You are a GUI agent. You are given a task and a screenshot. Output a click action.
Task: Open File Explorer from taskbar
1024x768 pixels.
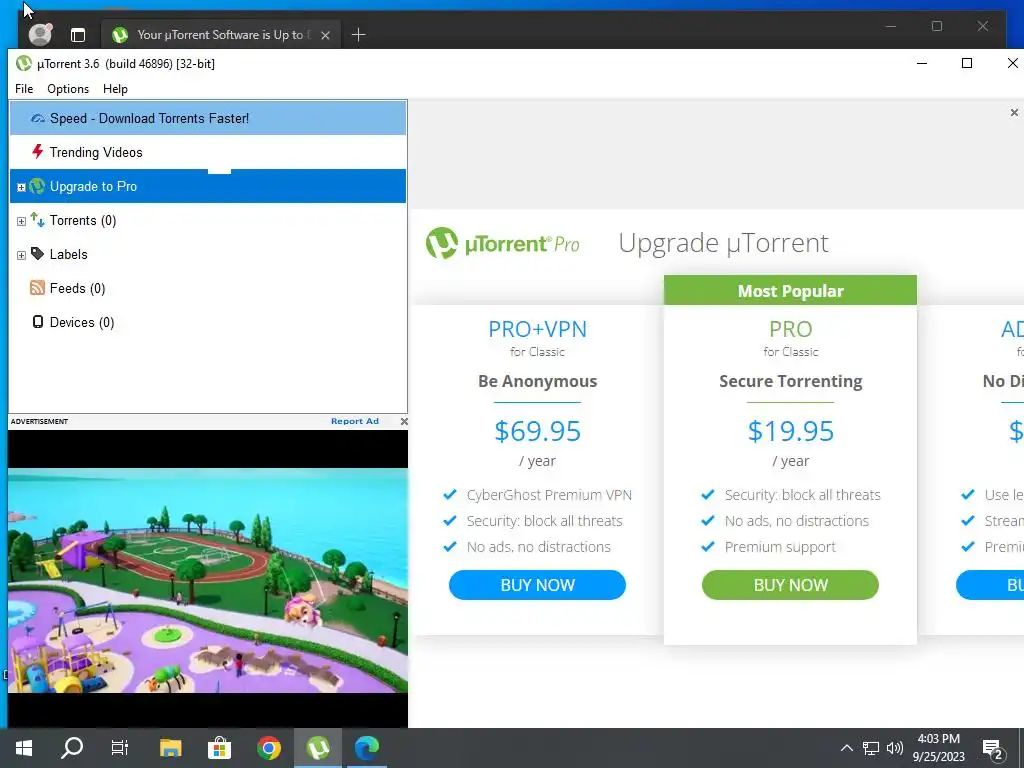pos(170,748)
